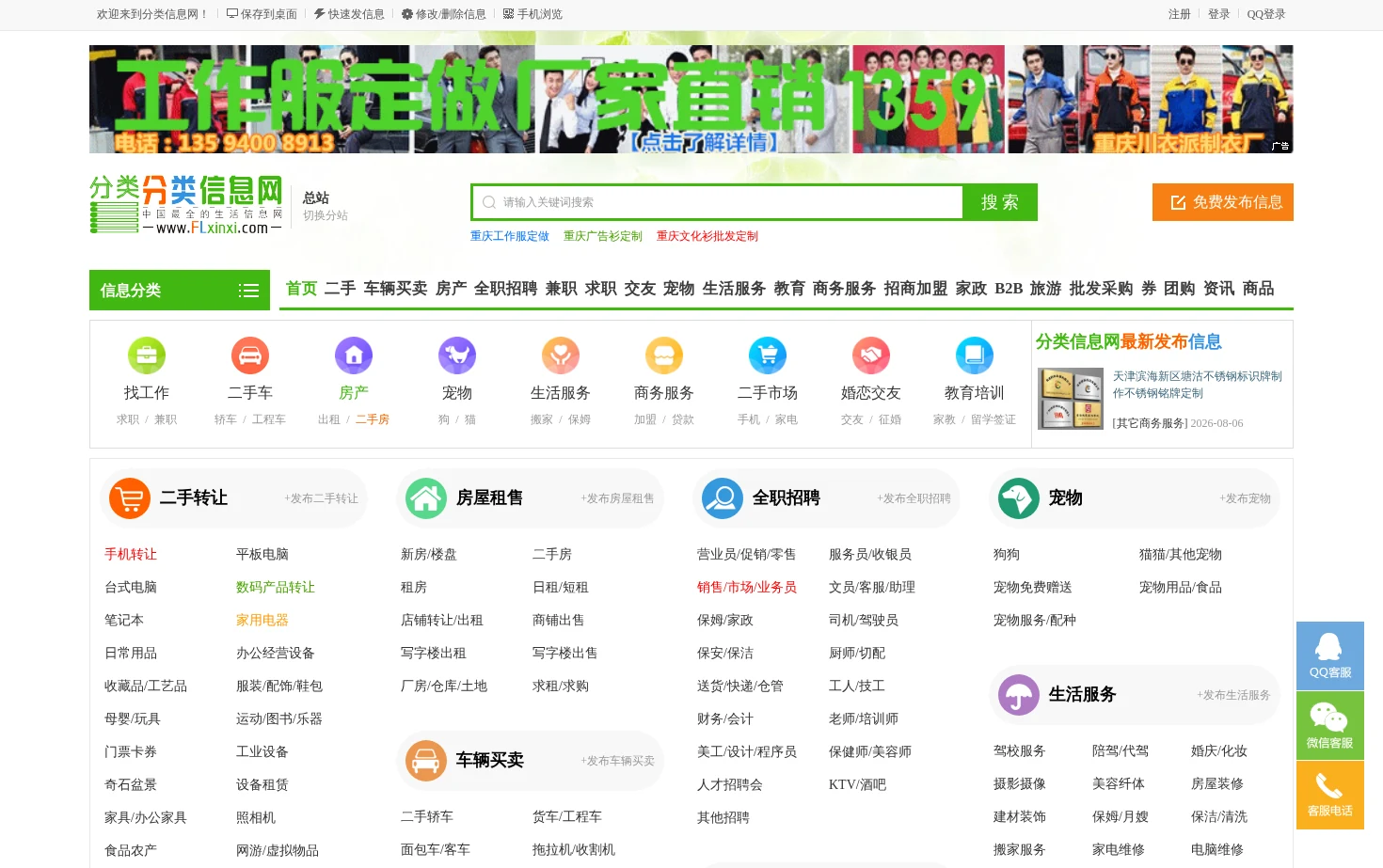This screenshot has width=1383, height=868.
Task: Click the 二手转让 orange cart icon
Action: coord(130,497)
